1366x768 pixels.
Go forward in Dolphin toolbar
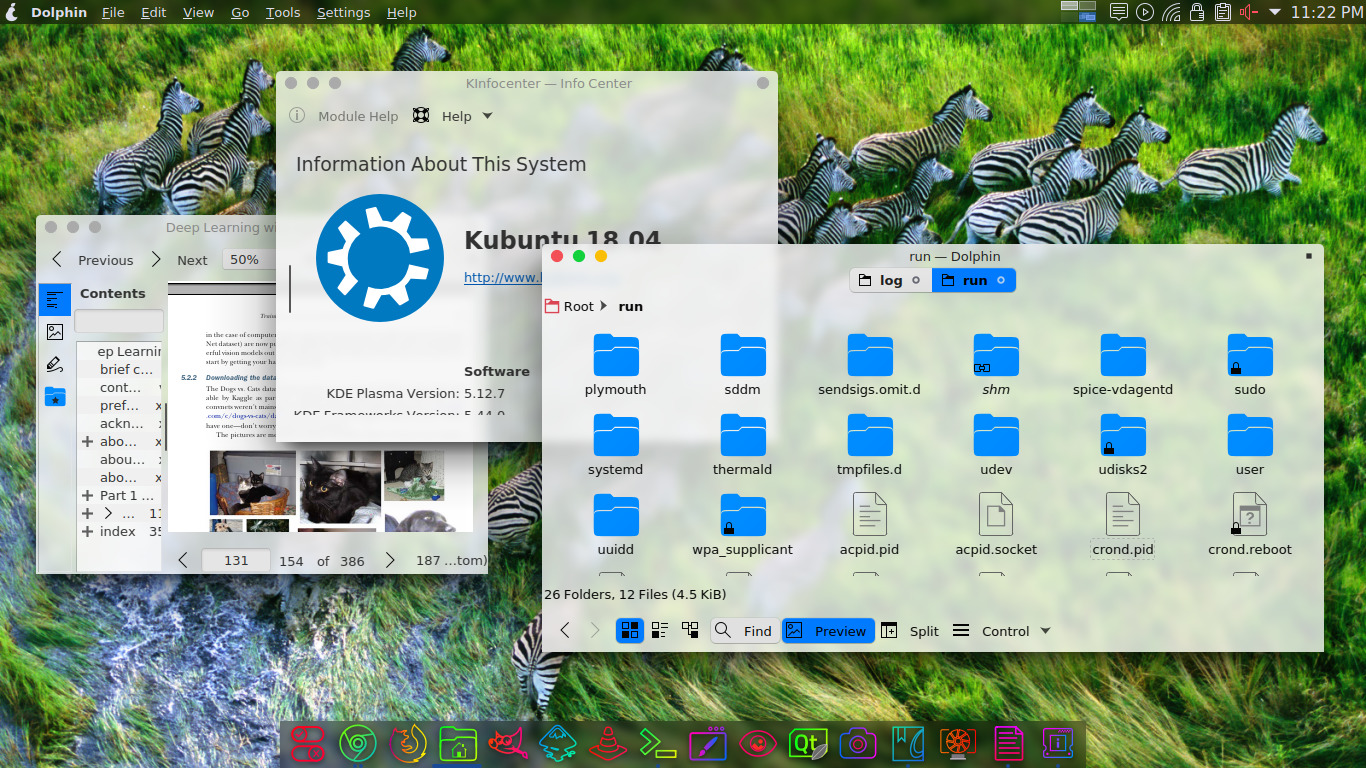coord(594,630)
